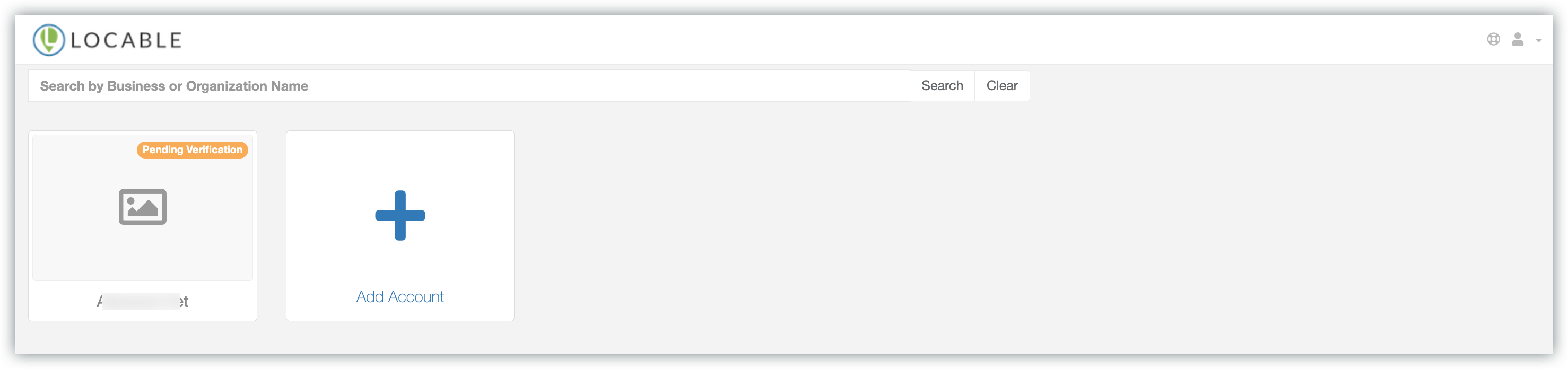
Task: Click the image placeholder icon
Action: (x=143, y=207)
